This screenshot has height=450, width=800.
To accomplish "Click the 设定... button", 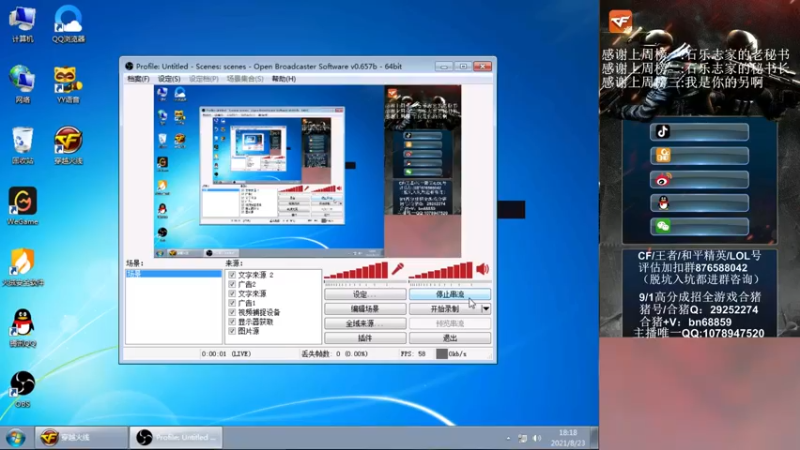I will (365, 294).
